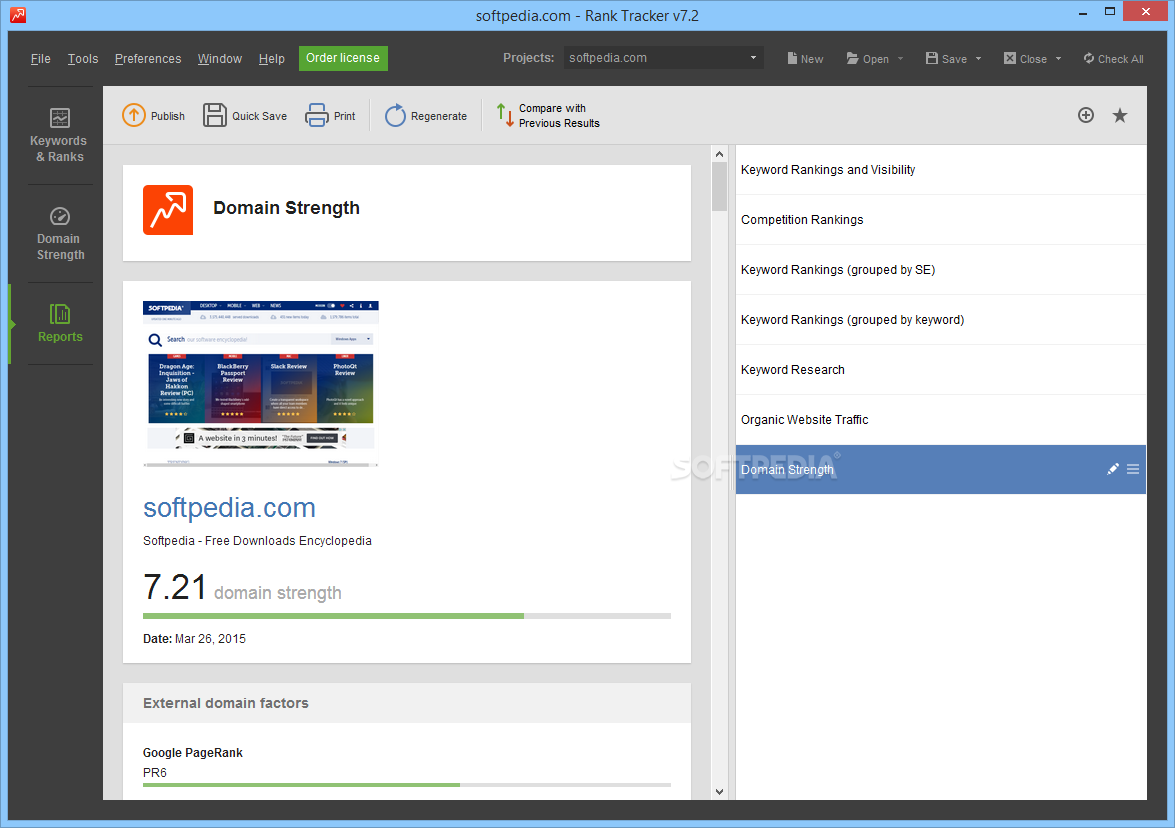The image size is (1175, 828).
Task: Select Keyword Rankings (grouped by SE)
Action: [x=940, y=270]
